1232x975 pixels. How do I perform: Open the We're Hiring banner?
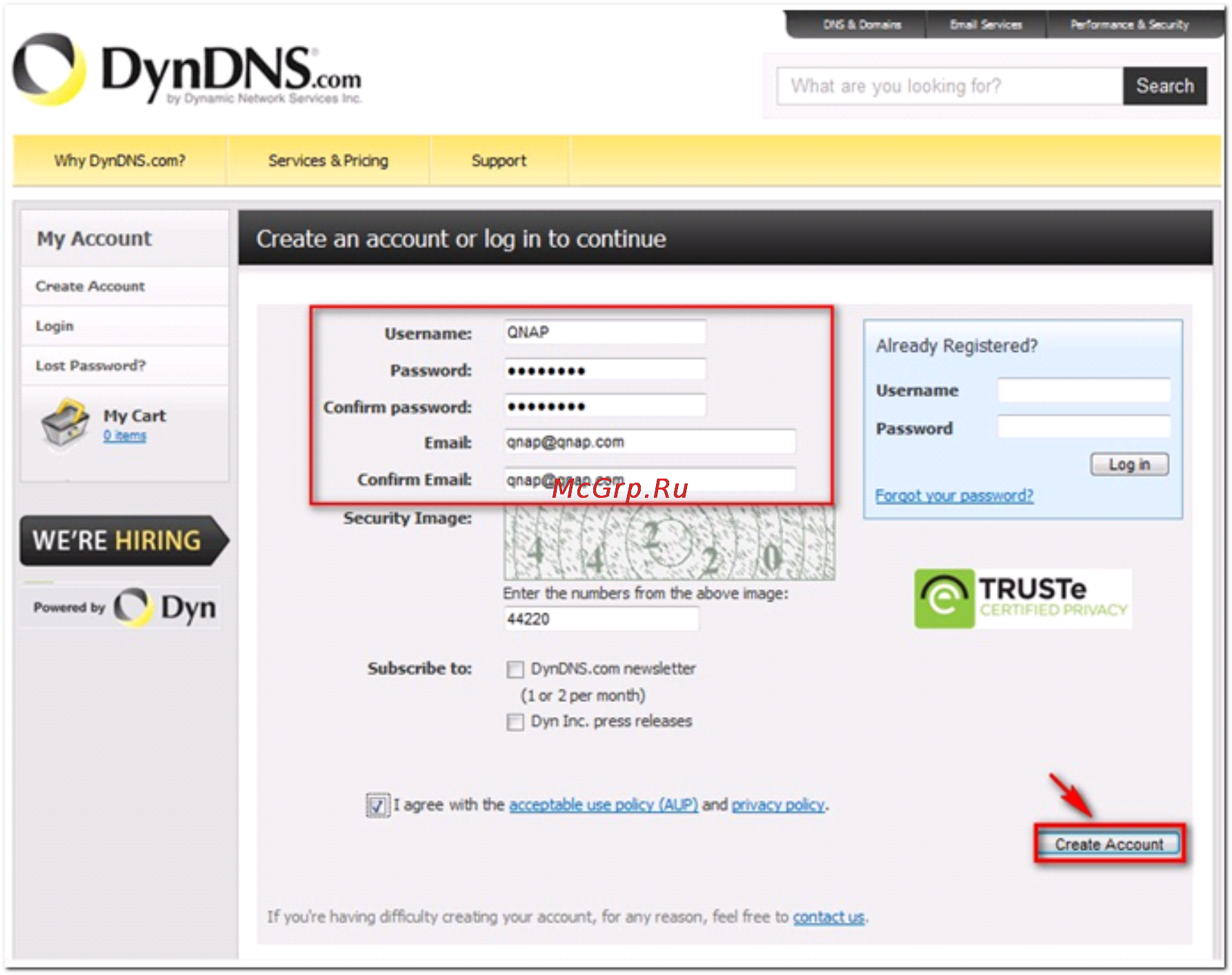(x=124, y=541)
